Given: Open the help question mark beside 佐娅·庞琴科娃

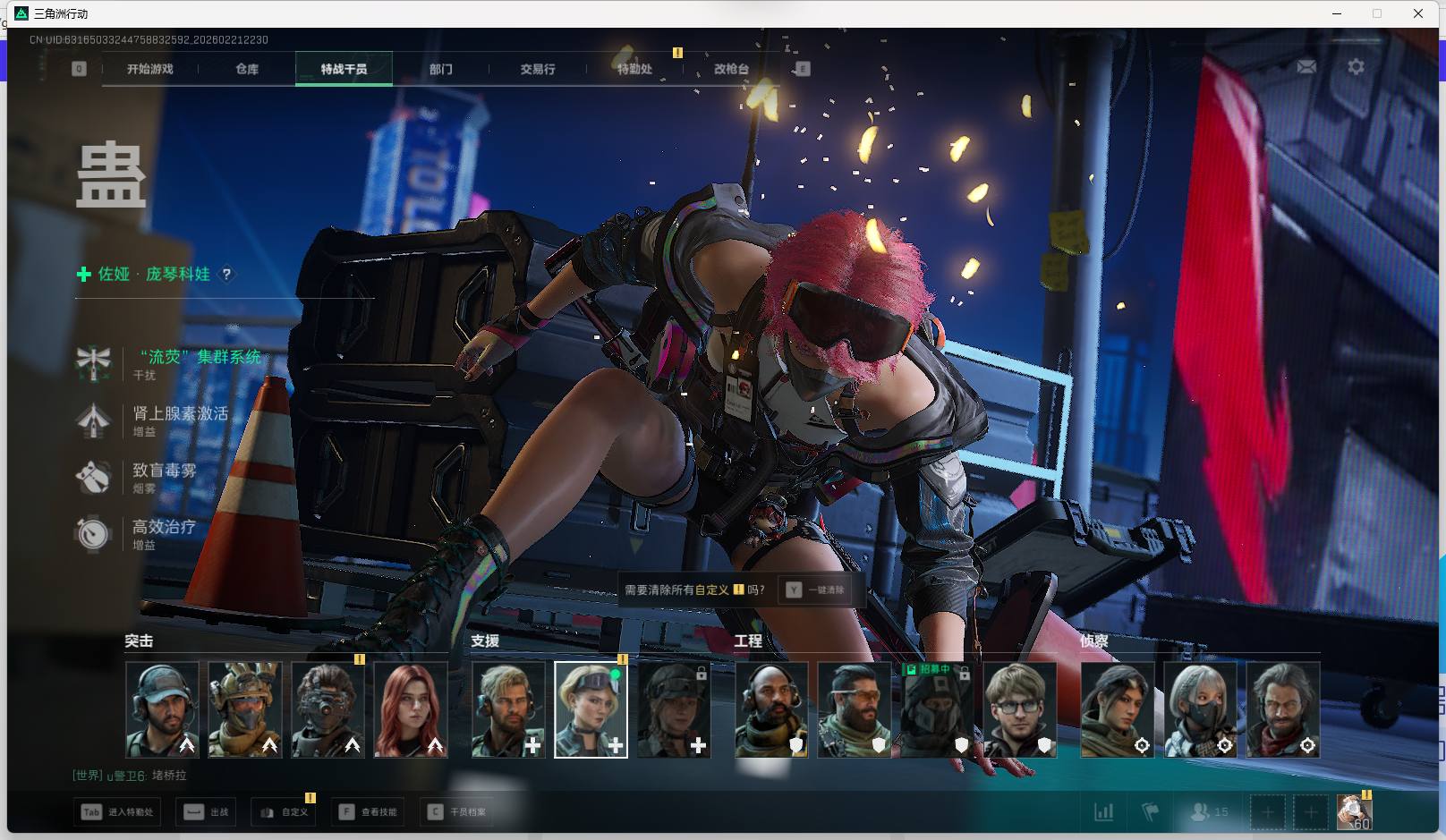Looking at the screenshot, I should (226, 274).
